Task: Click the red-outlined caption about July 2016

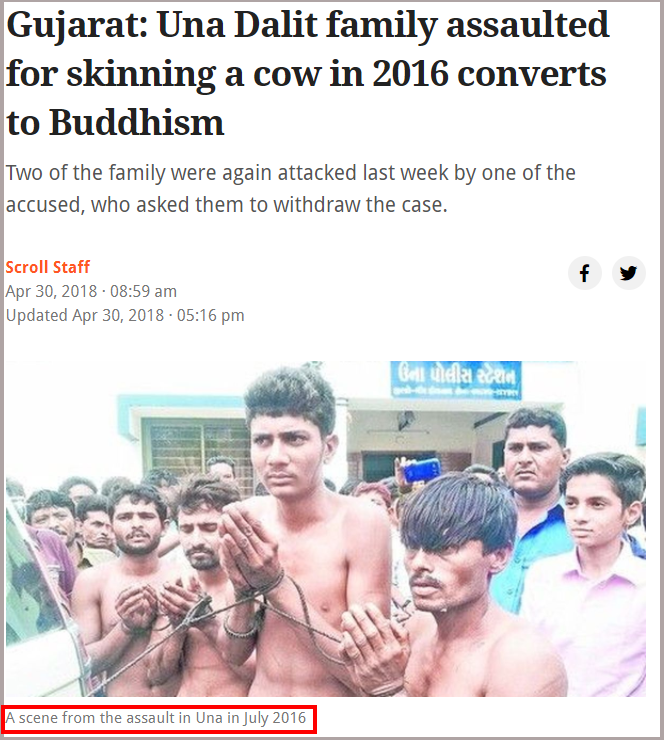Action: coord(156,718)
